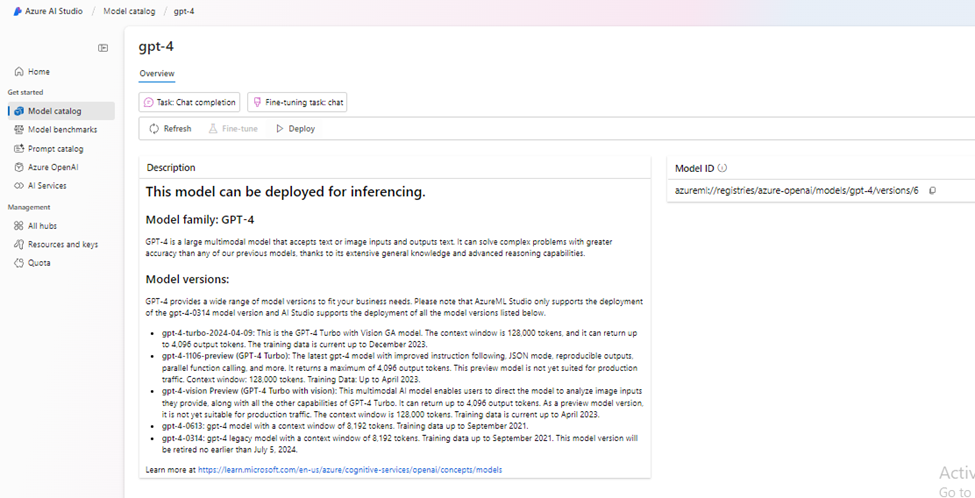The width and height of the screenshot is (975, 498).
Task: Click the Refresh circular arrow icon
Action: (154, 129)
